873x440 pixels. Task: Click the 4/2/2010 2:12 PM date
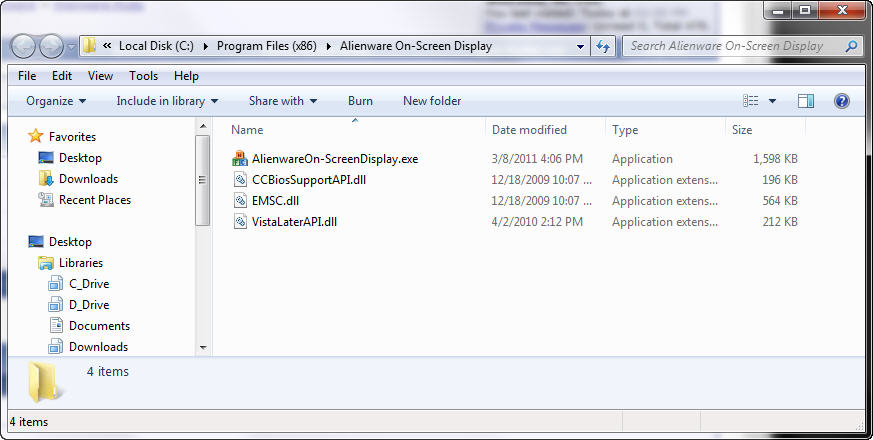click(537, 222)
